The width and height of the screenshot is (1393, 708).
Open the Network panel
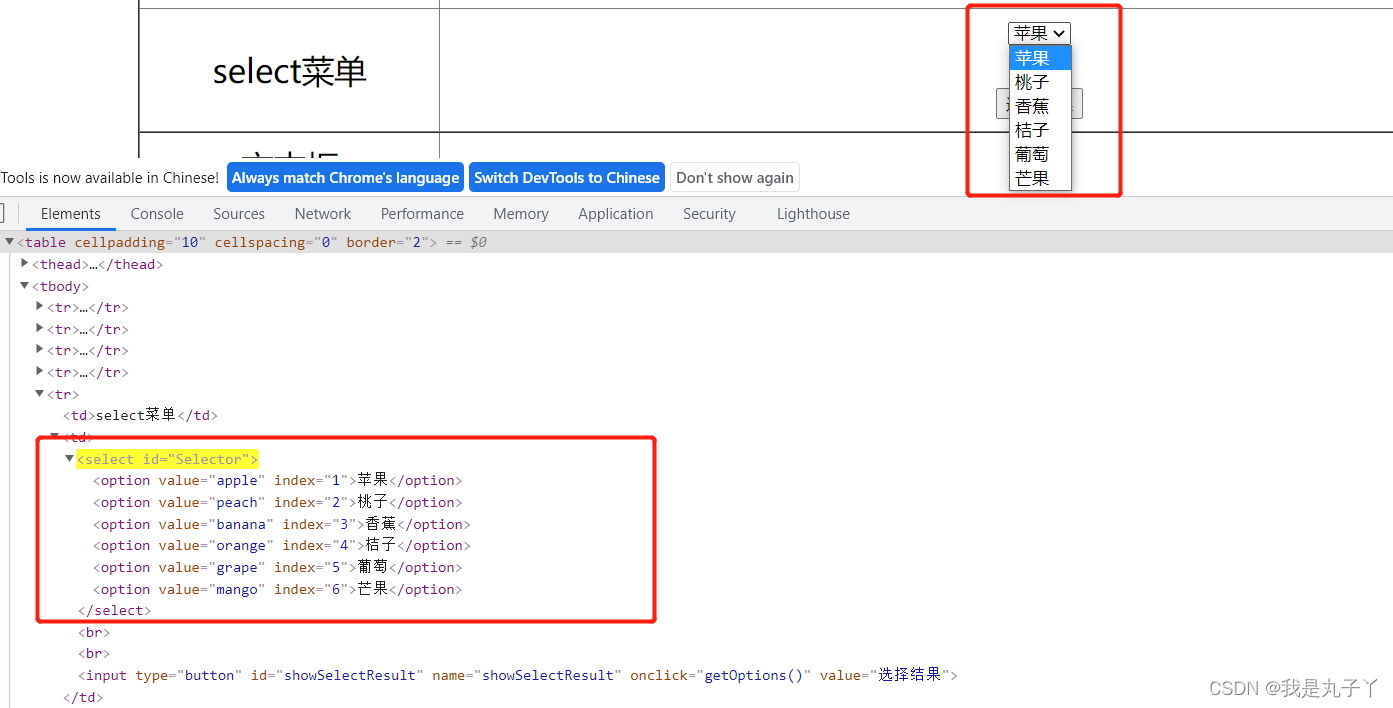click(322, 213)
